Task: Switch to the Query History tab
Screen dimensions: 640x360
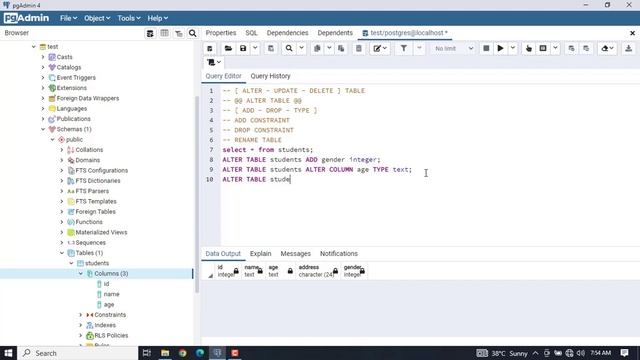Action: click(270, 76)
